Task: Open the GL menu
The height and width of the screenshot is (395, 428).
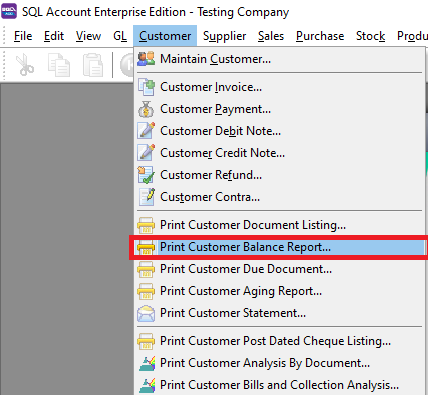Action: pyautogui.click(x=120, y=36)
